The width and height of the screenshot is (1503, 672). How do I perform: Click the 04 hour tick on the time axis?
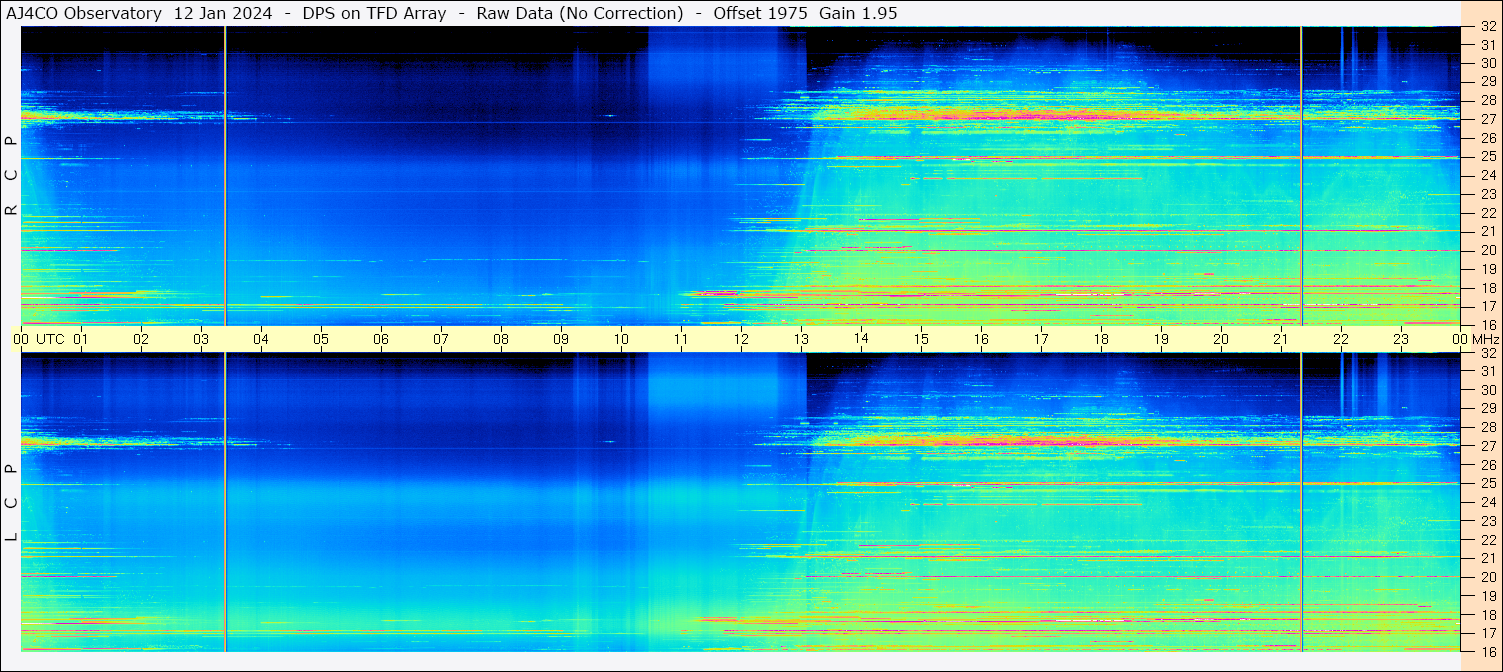261,339
